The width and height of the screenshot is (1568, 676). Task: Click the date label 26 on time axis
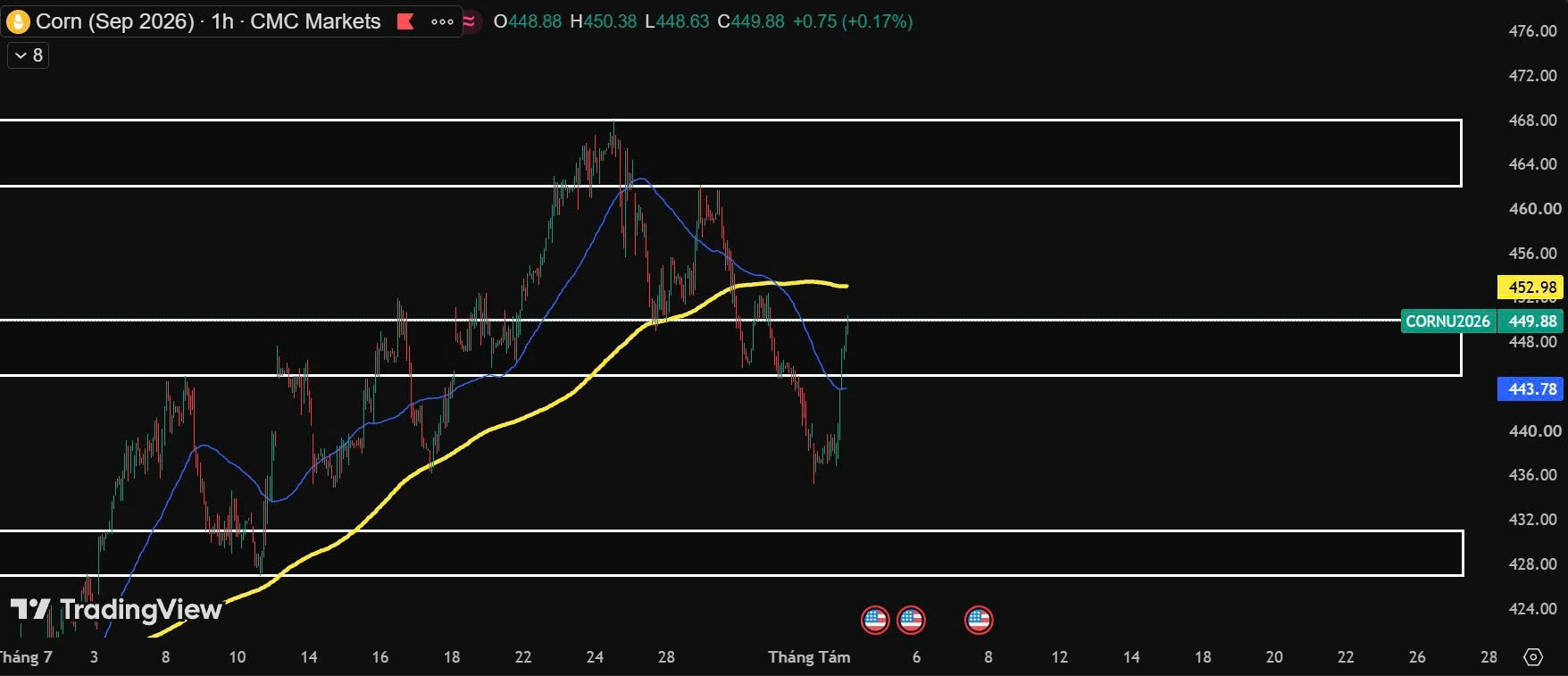click(1417, 657)
